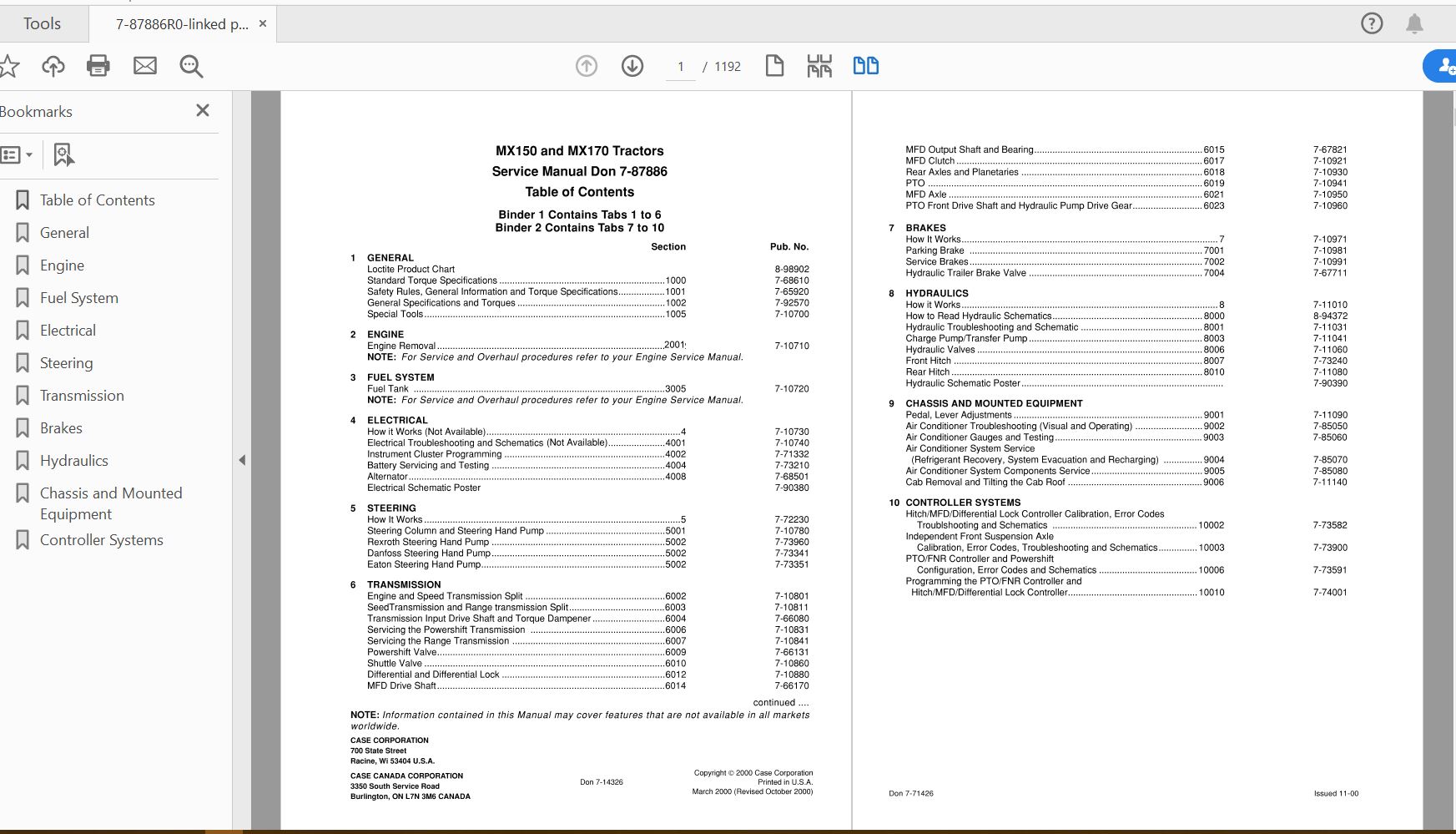Select the Transmission bookmark
This screenshot has height=834, width=1456.
point(81,395)
